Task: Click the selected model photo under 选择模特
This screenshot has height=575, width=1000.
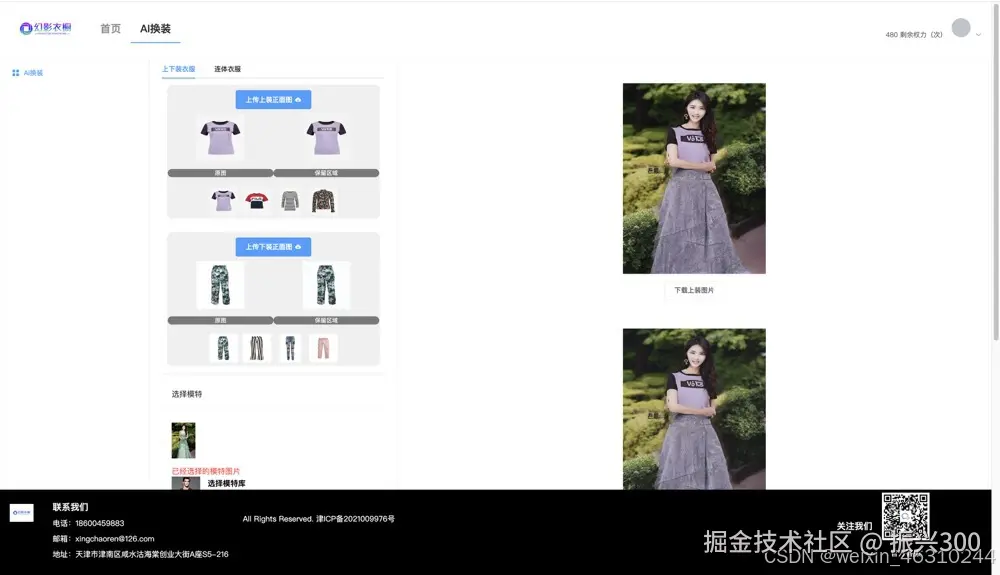Action: click(x=184, y=440)
